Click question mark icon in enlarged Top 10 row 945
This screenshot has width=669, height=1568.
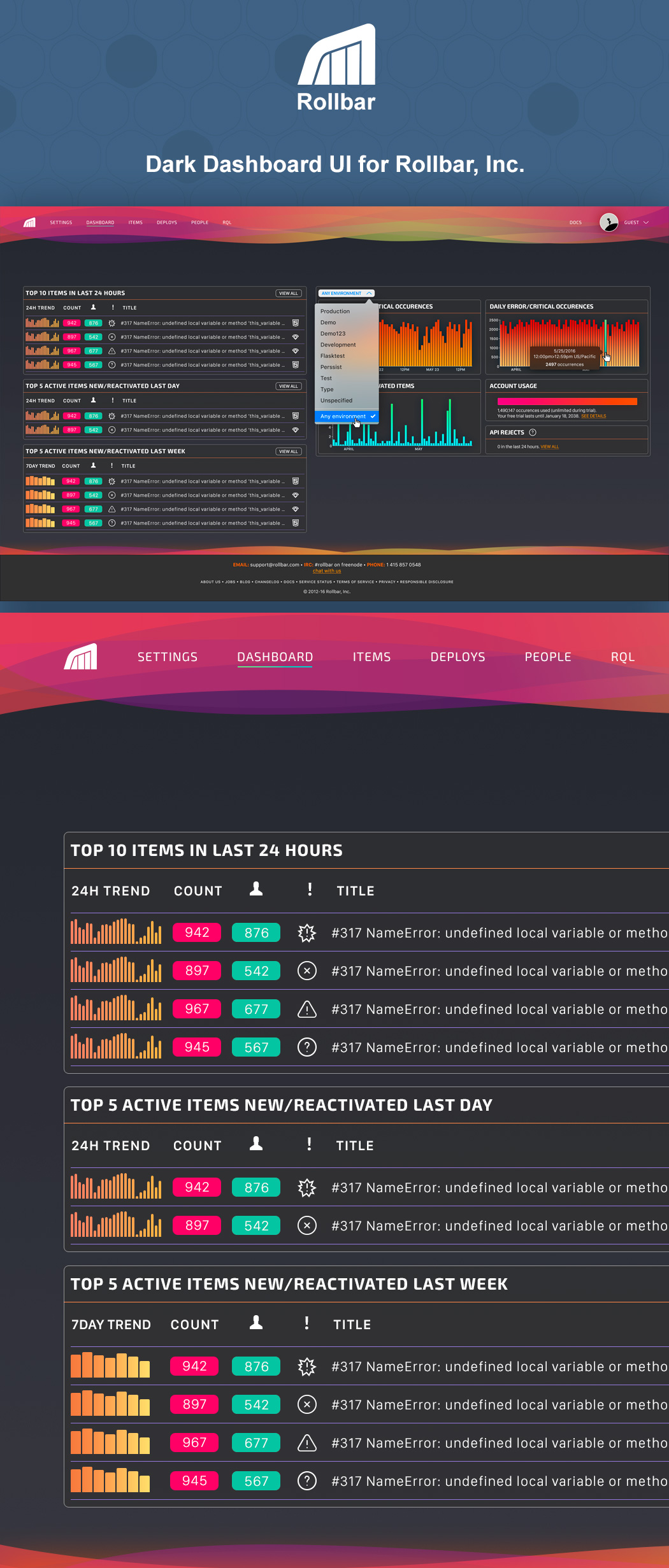(307, 1047)
